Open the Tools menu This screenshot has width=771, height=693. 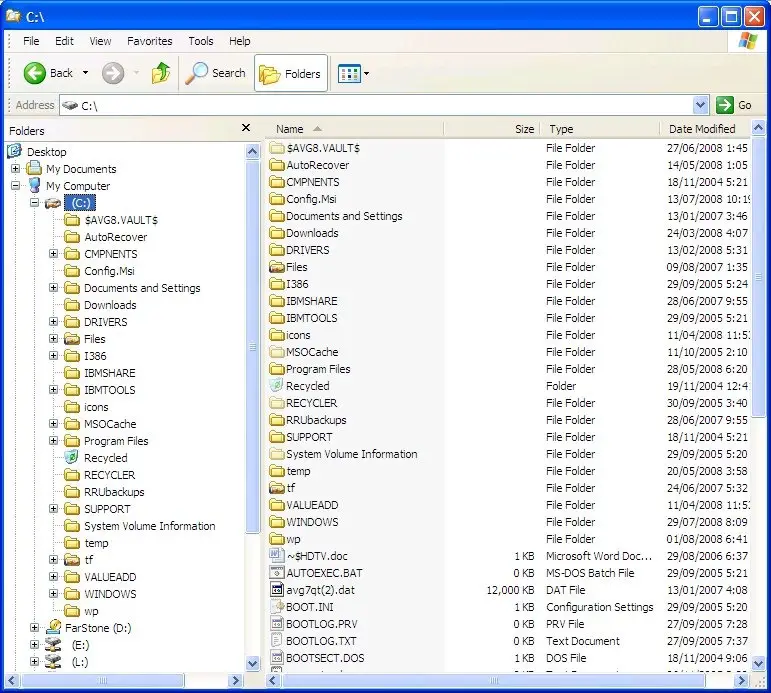pyautogui.click(x=201, y=41)
